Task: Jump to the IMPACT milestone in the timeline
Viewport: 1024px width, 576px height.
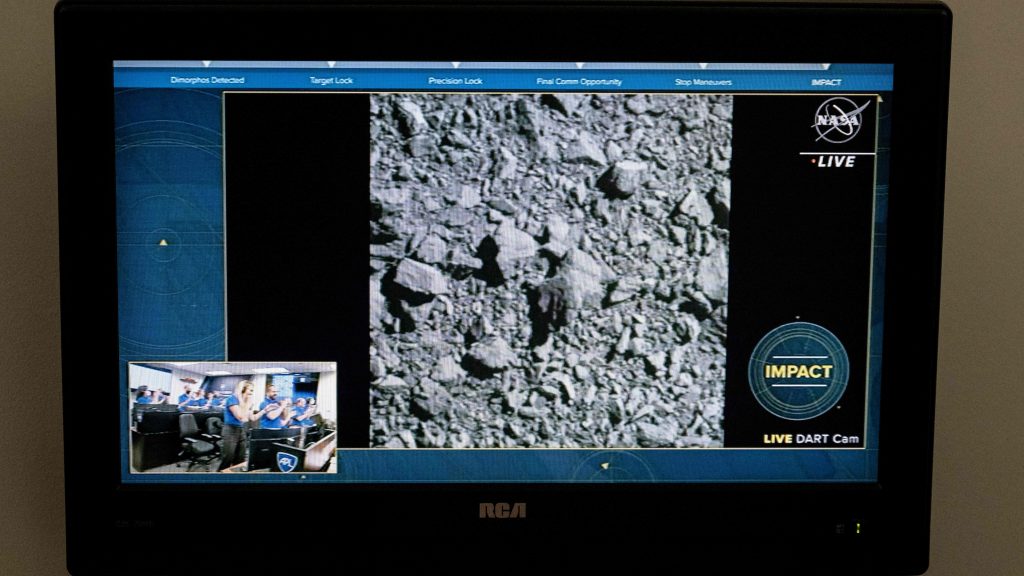Action: pos(826,82)
